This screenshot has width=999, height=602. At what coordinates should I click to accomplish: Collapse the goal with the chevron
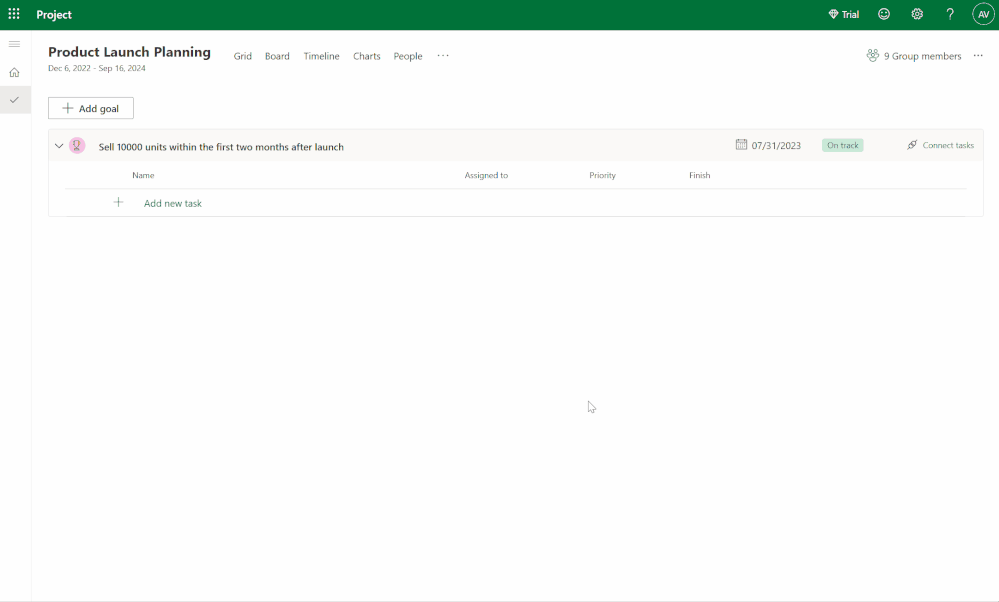click(59, 146)
